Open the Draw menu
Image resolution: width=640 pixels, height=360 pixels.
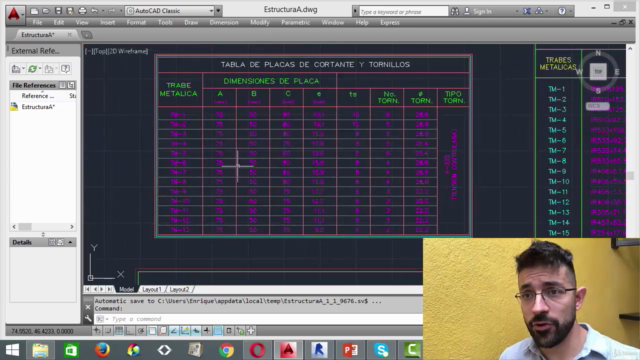191,22
